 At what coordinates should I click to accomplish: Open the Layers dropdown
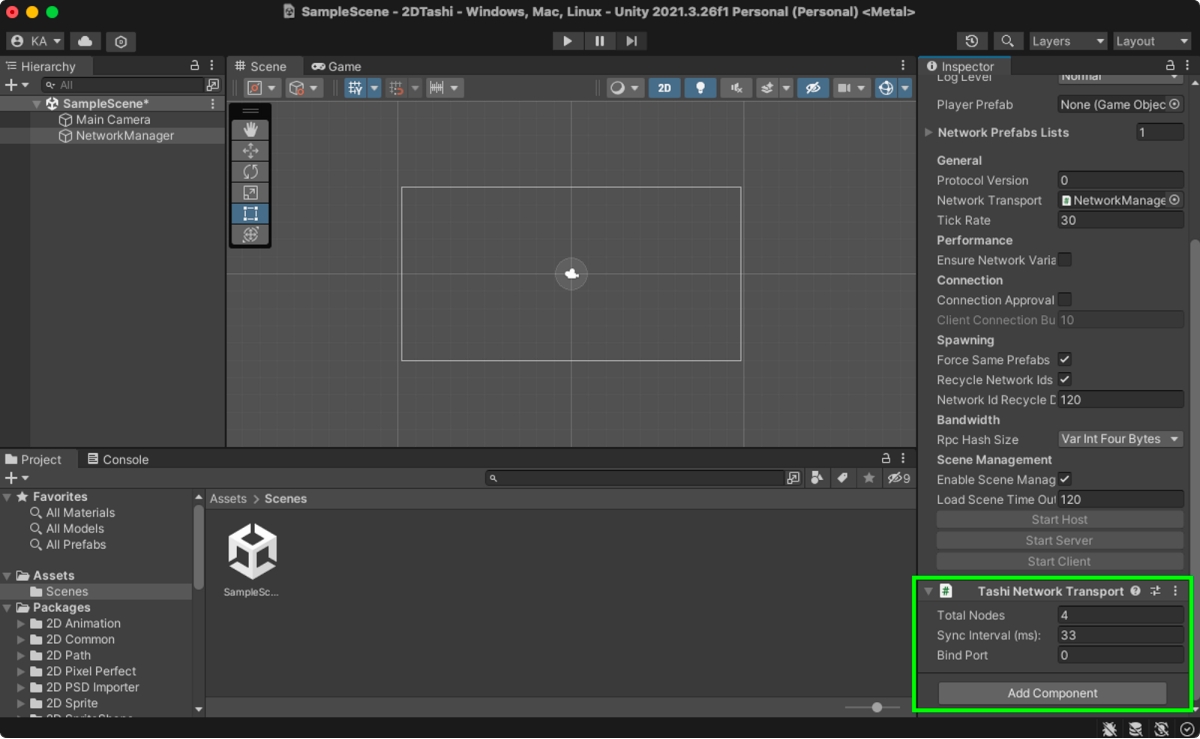[1068, 41]
